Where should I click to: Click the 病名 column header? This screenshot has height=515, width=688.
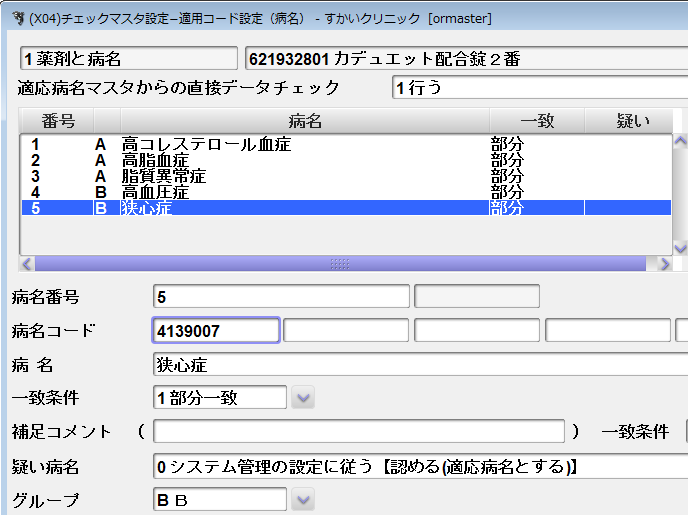(305, 121)
